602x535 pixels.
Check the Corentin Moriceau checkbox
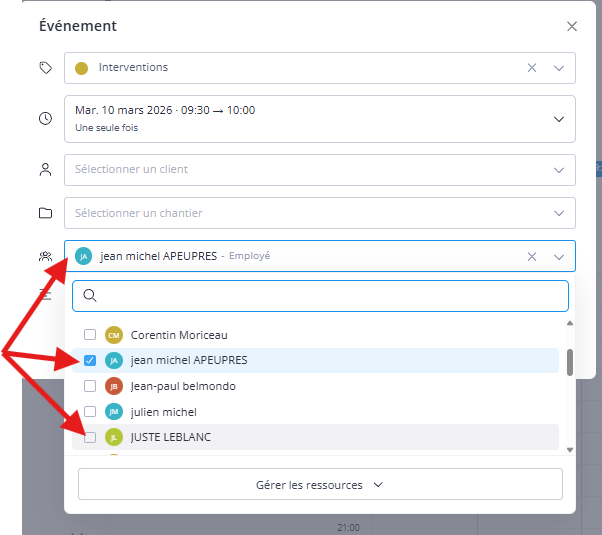tap(90, 335)
